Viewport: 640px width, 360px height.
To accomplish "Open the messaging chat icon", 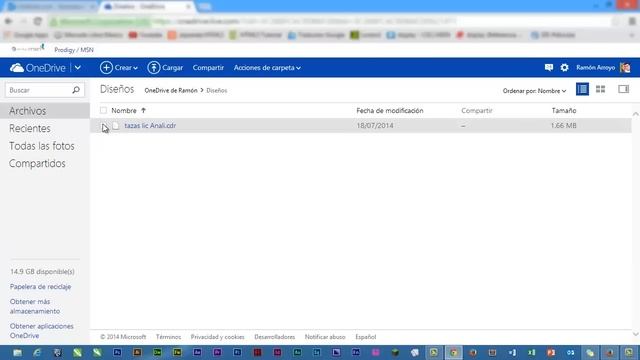I will (x=549, y=68).
